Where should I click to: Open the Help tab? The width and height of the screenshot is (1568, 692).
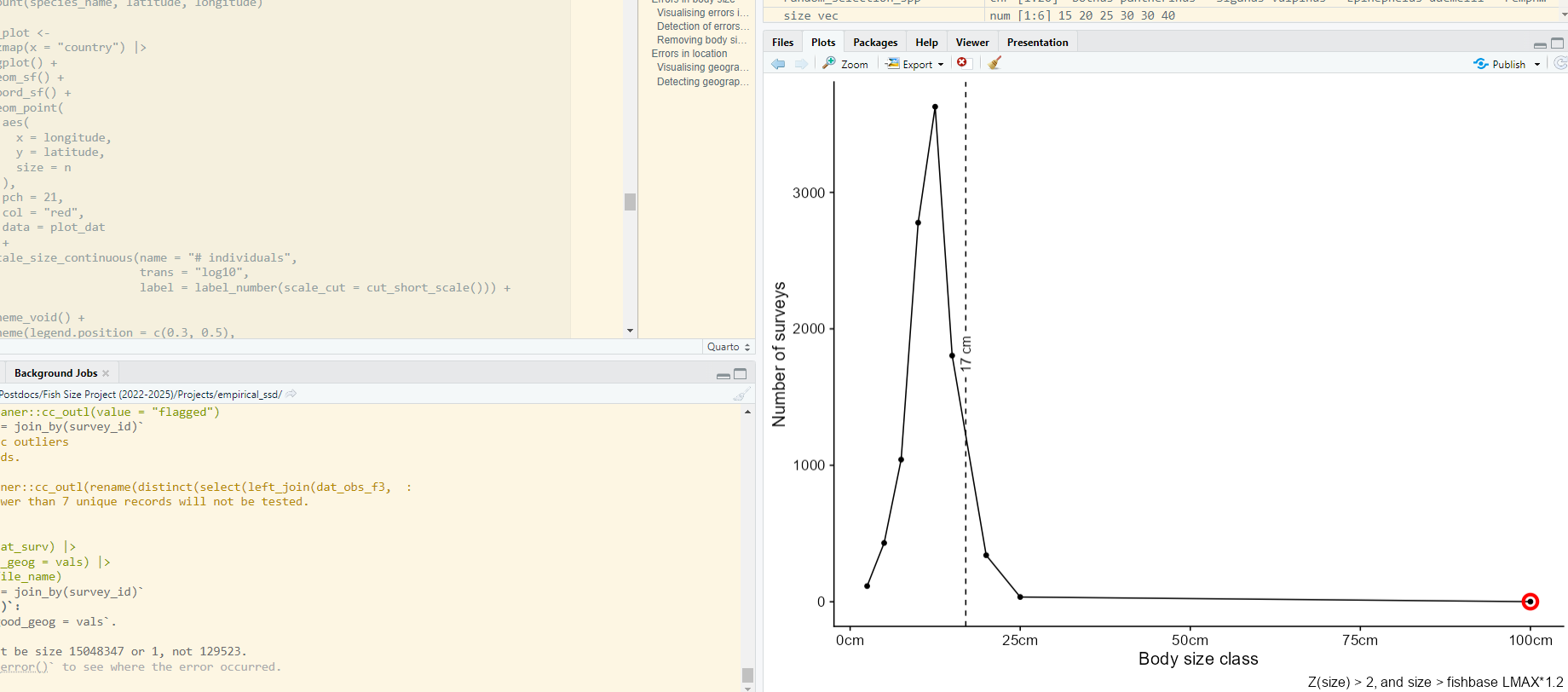[926, 42]
